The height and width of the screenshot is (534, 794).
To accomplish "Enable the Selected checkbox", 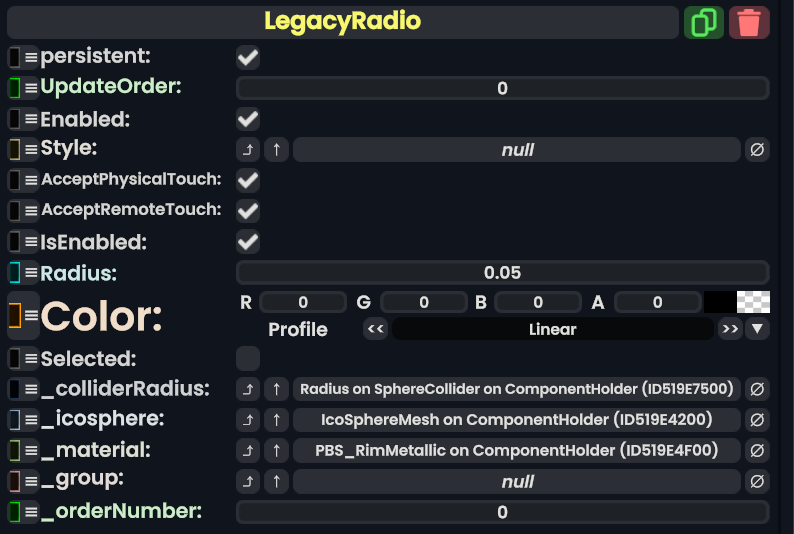I will click(x=248, y=358).
